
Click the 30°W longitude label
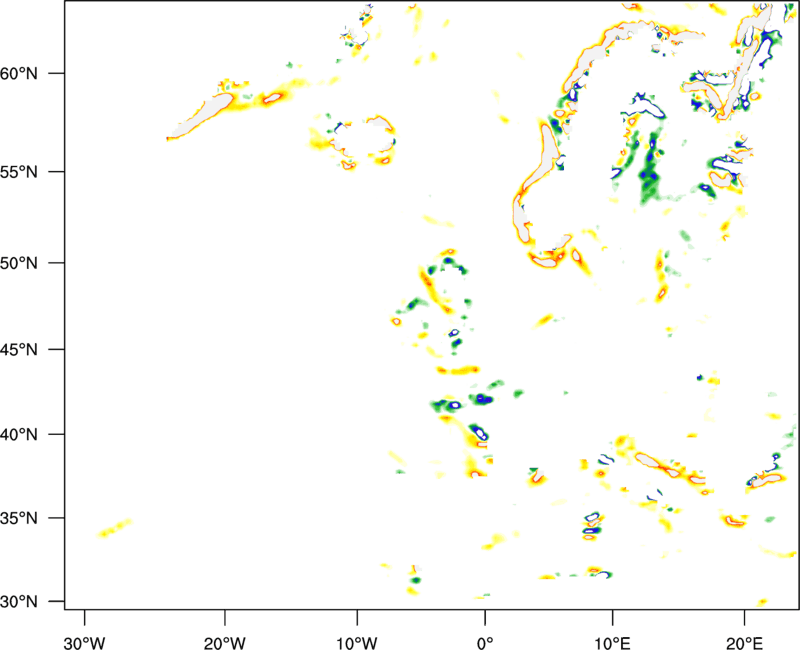[x=85, y=643]
